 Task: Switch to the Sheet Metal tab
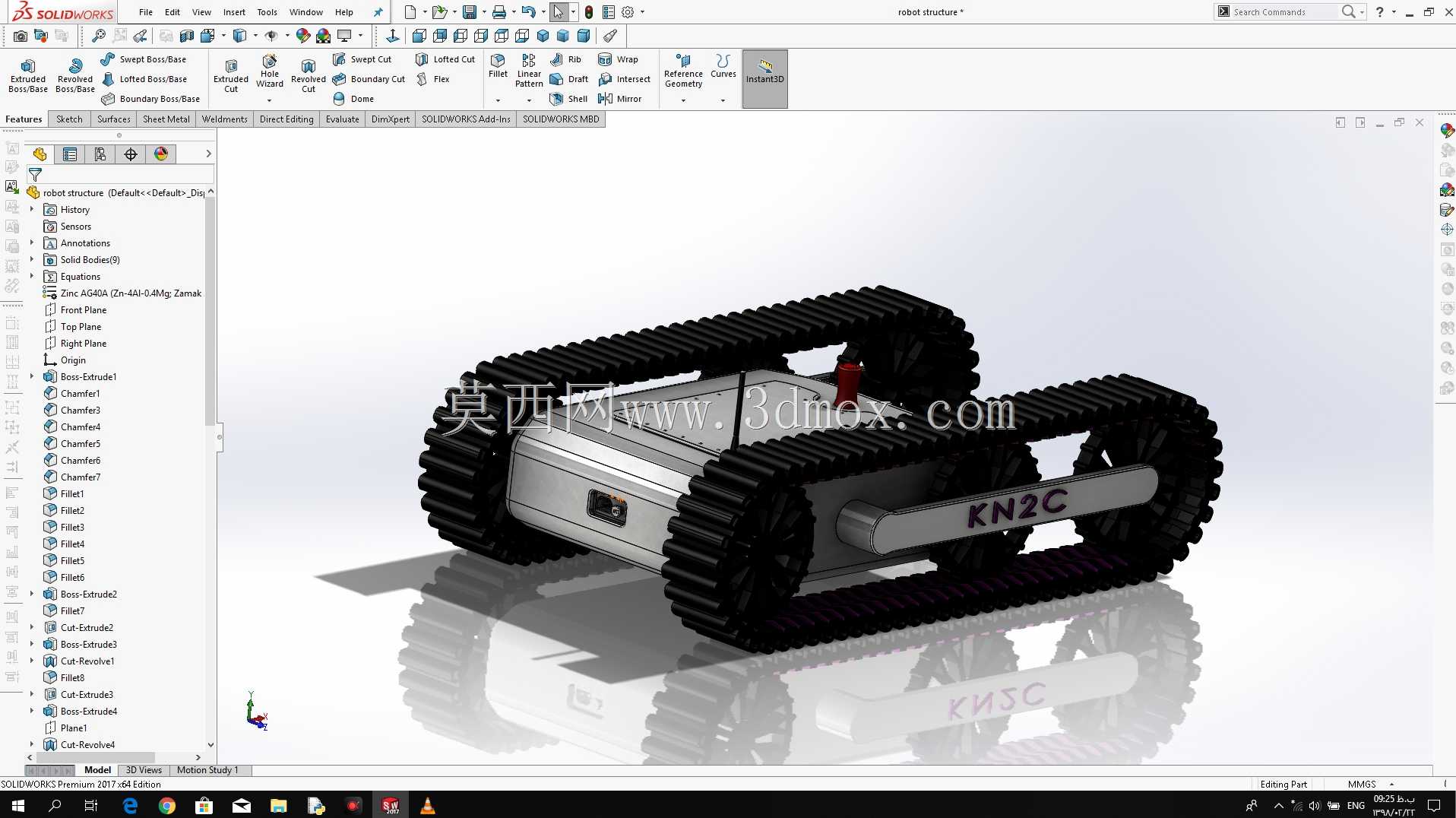tap(166, 119)
